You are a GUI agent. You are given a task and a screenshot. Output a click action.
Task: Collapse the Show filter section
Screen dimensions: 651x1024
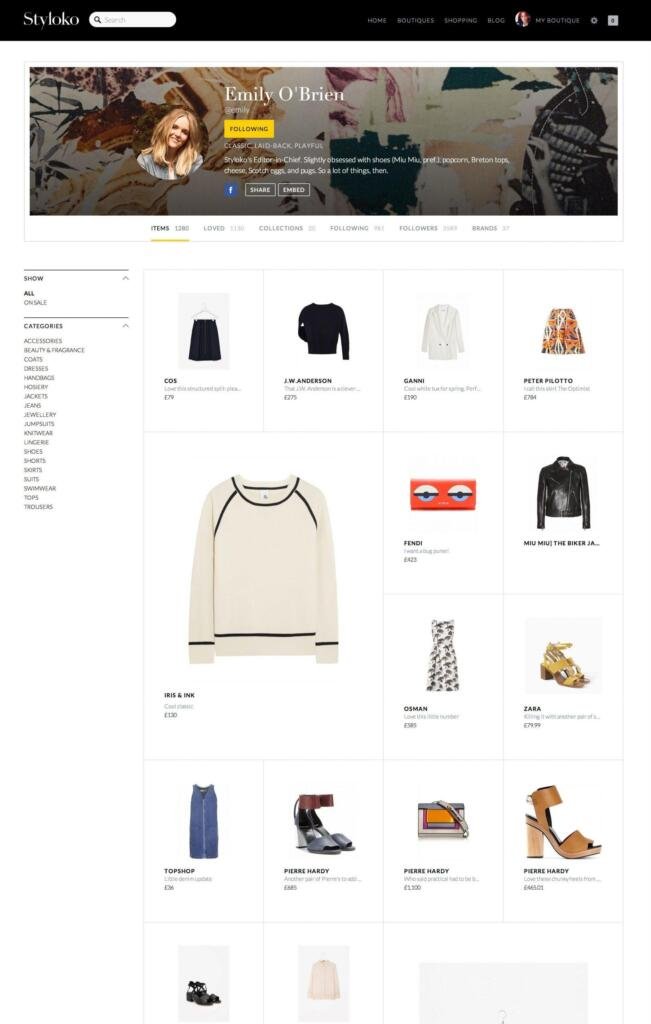click(125, 278)
